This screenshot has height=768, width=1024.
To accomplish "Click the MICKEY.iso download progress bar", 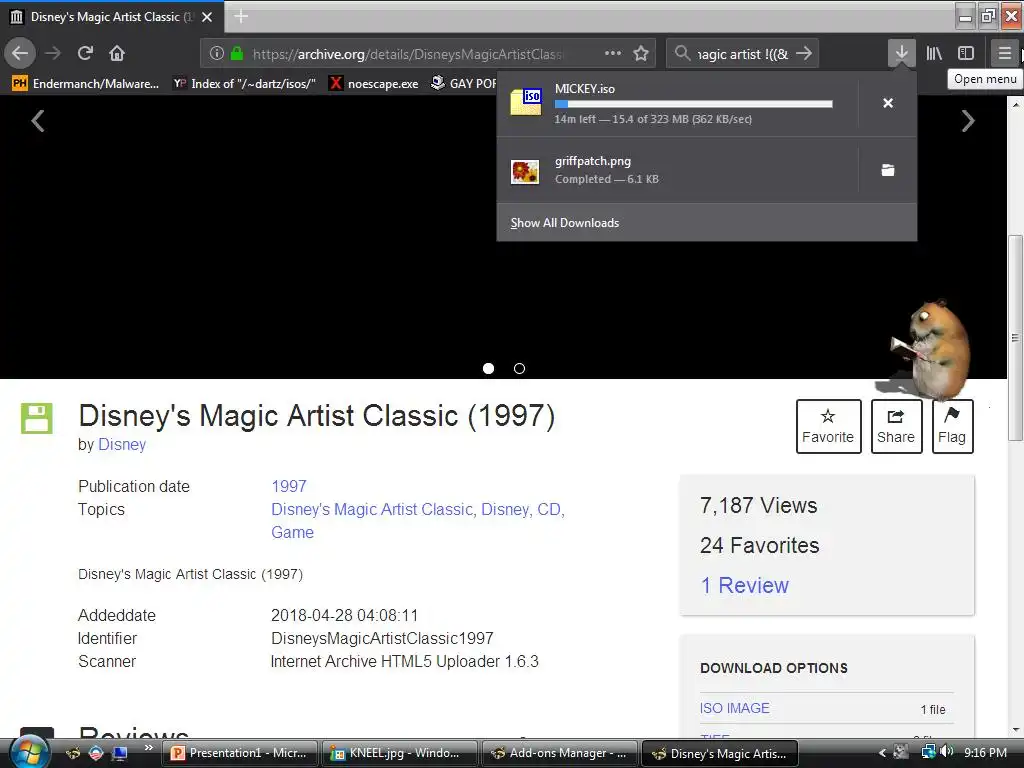I will pos(694,104).
